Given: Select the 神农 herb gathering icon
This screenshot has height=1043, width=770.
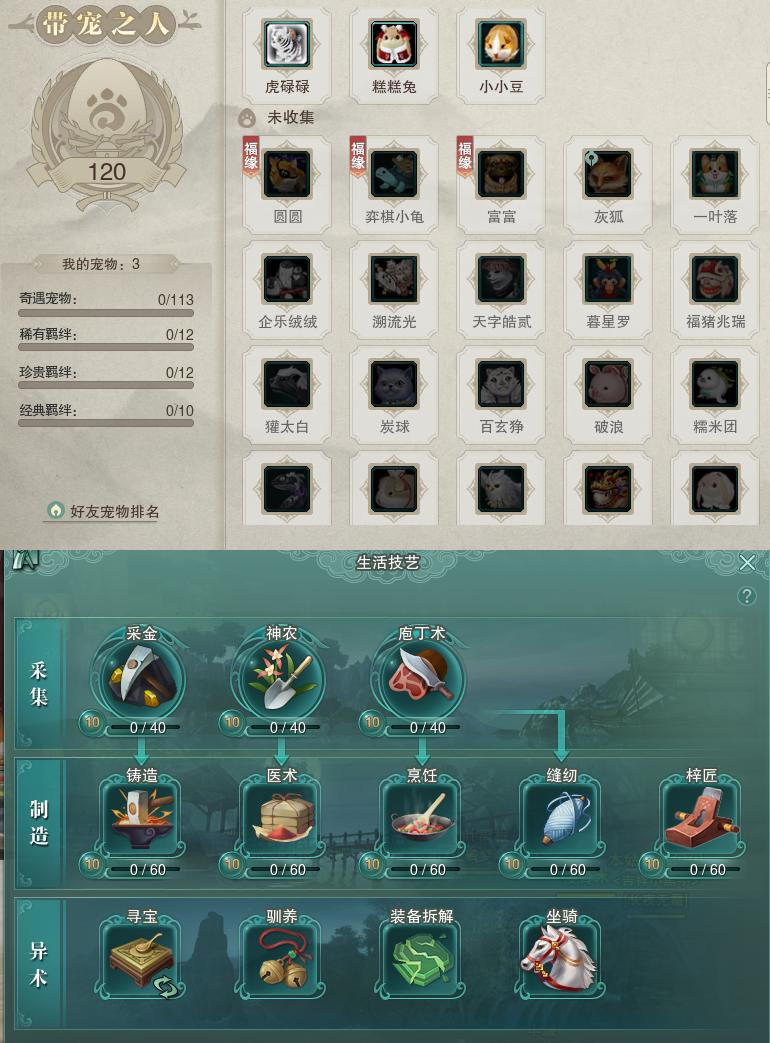Looking at the screenshot, I should click(x=282, y=677).
